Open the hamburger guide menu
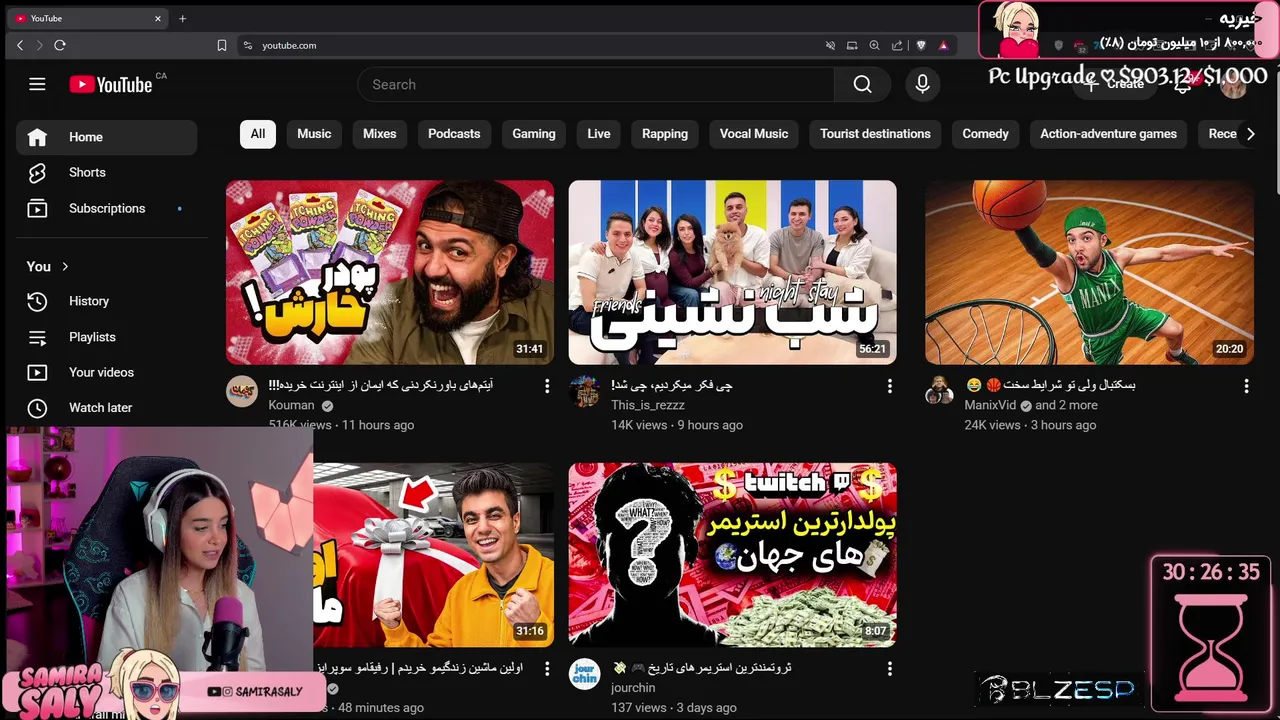 pyautogui.click(x=37, y=85)
